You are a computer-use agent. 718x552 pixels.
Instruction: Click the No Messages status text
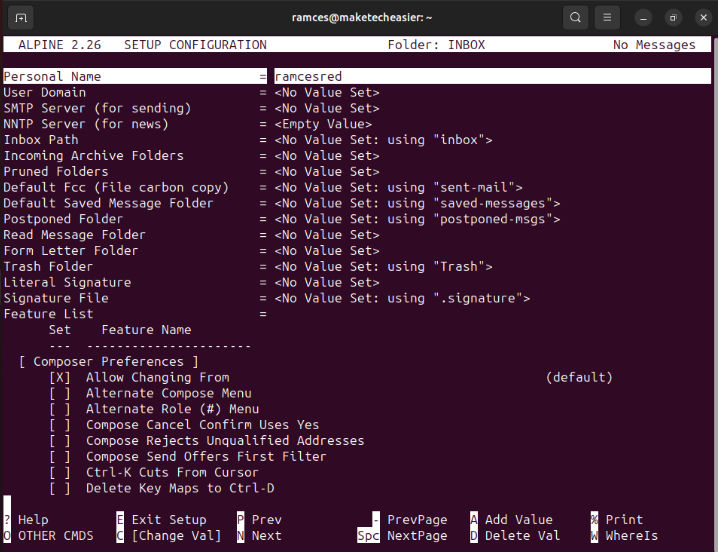(654, 44)
